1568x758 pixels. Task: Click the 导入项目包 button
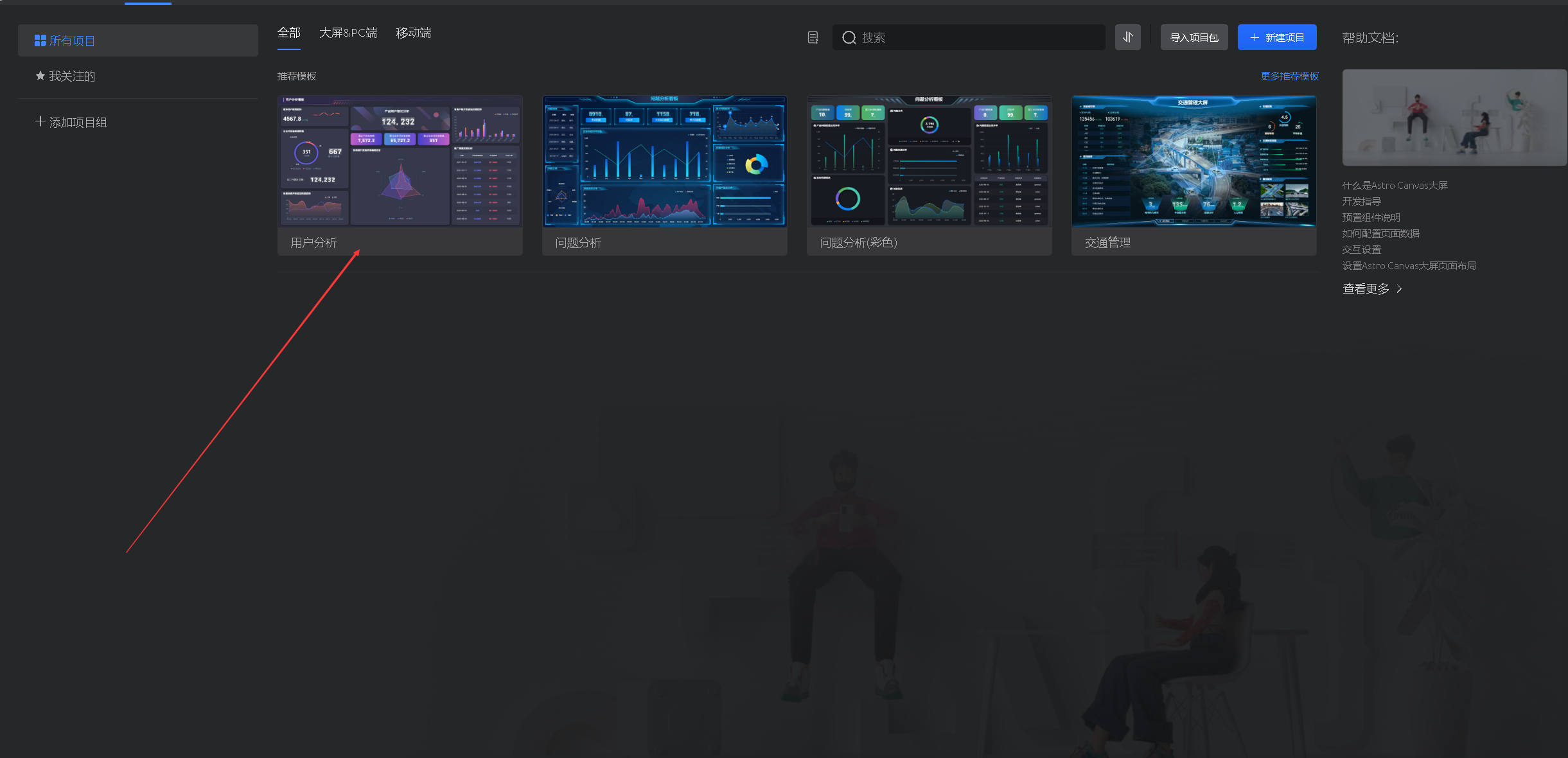pyautogui.click(x=1194, y=37)
